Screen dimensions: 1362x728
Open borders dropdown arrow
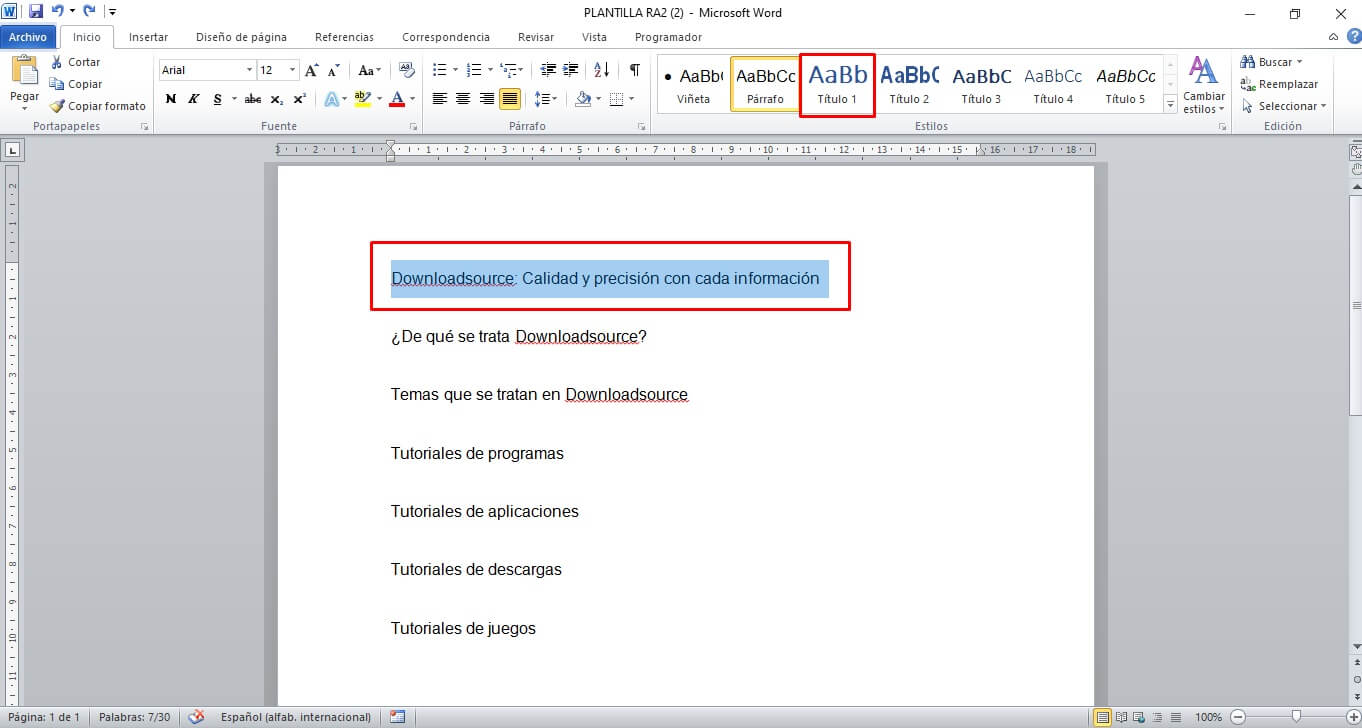631,99
